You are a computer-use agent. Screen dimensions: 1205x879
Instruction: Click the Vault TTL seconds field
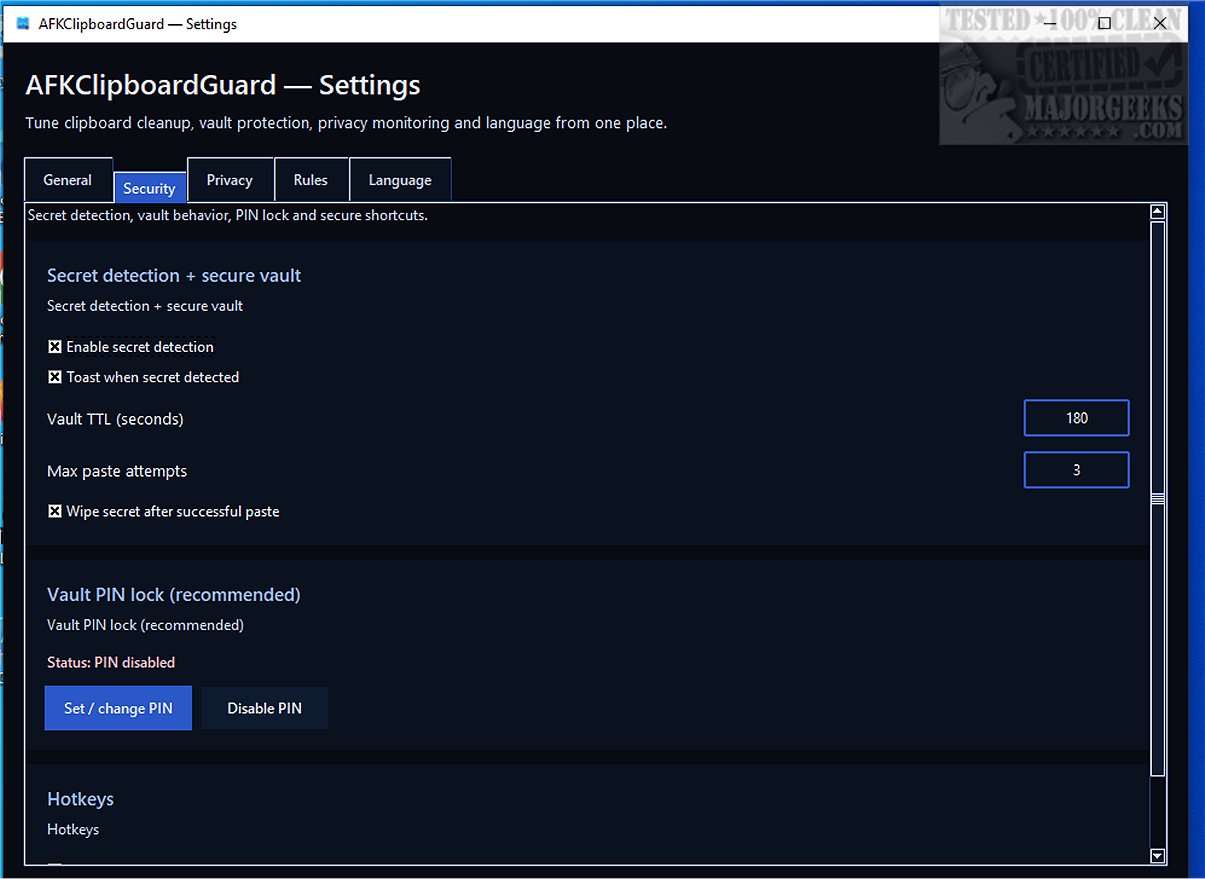1077,418
